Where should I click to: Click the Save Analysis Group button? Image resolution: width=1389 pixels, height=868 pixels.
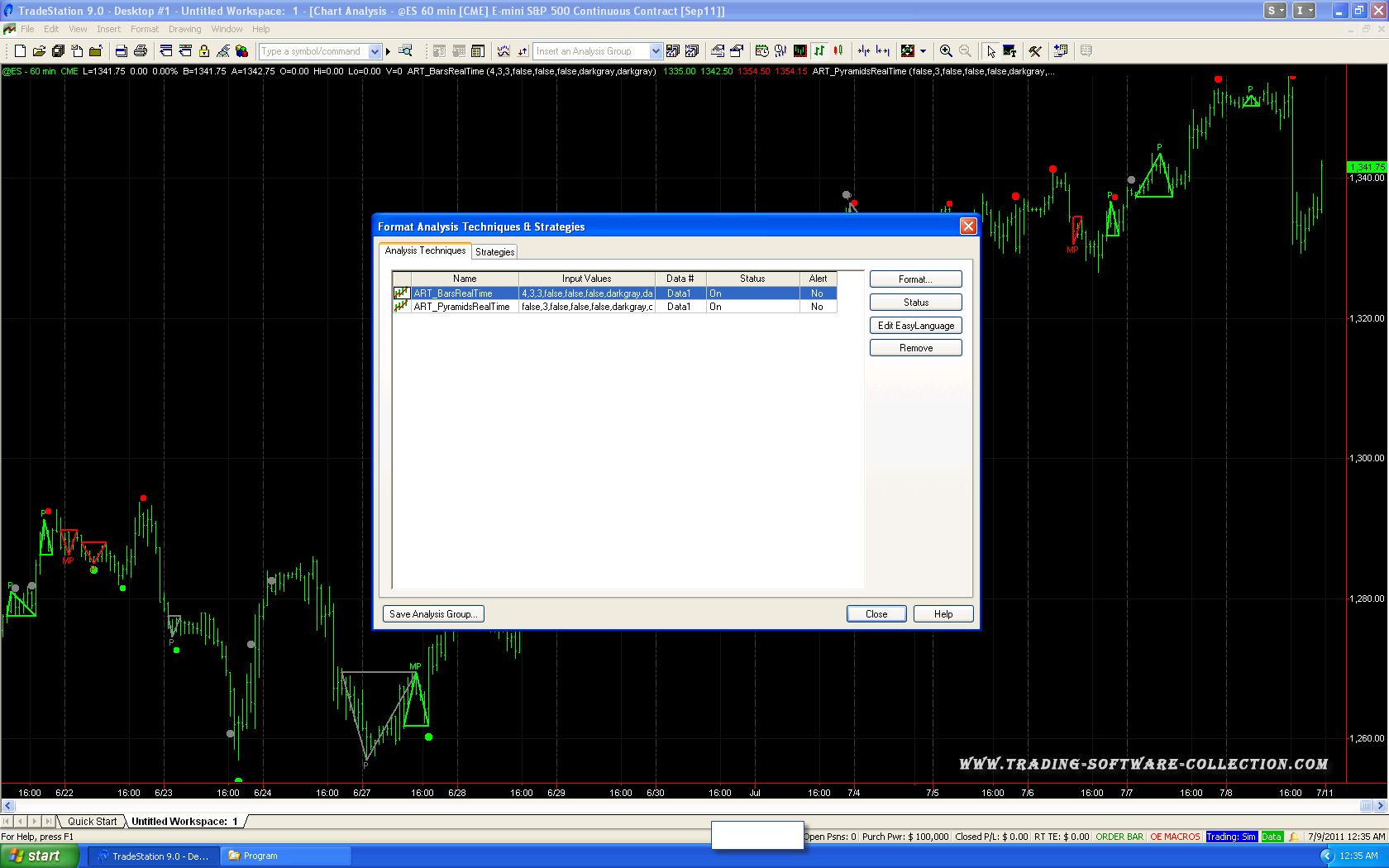coord(433,614)
